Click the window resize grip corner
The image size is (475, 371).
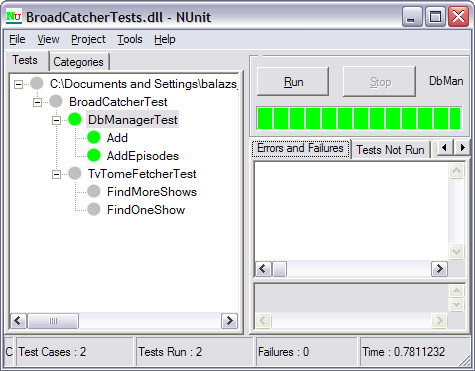tap(464, 361)
